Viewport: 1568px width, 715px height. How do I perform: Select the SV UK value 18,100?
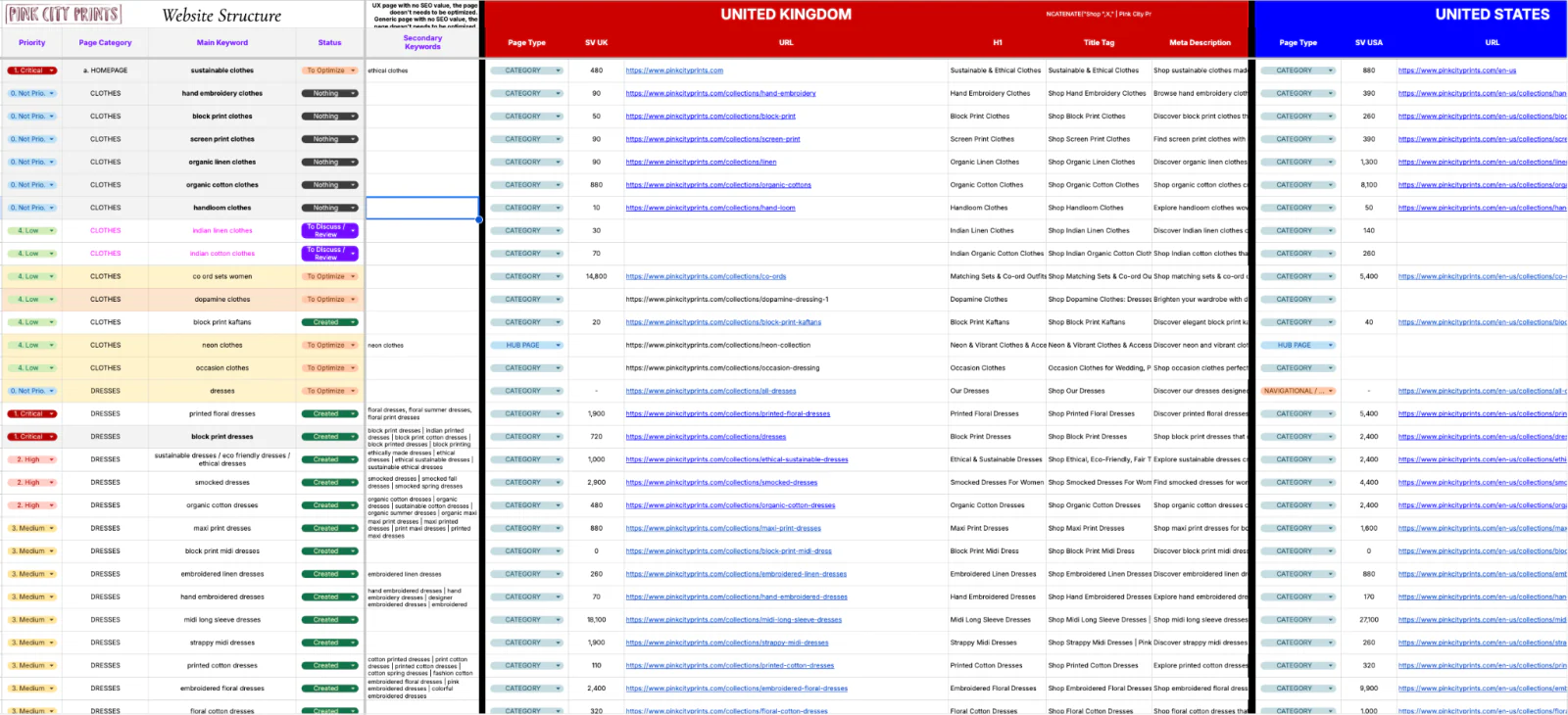pos(596,620)
